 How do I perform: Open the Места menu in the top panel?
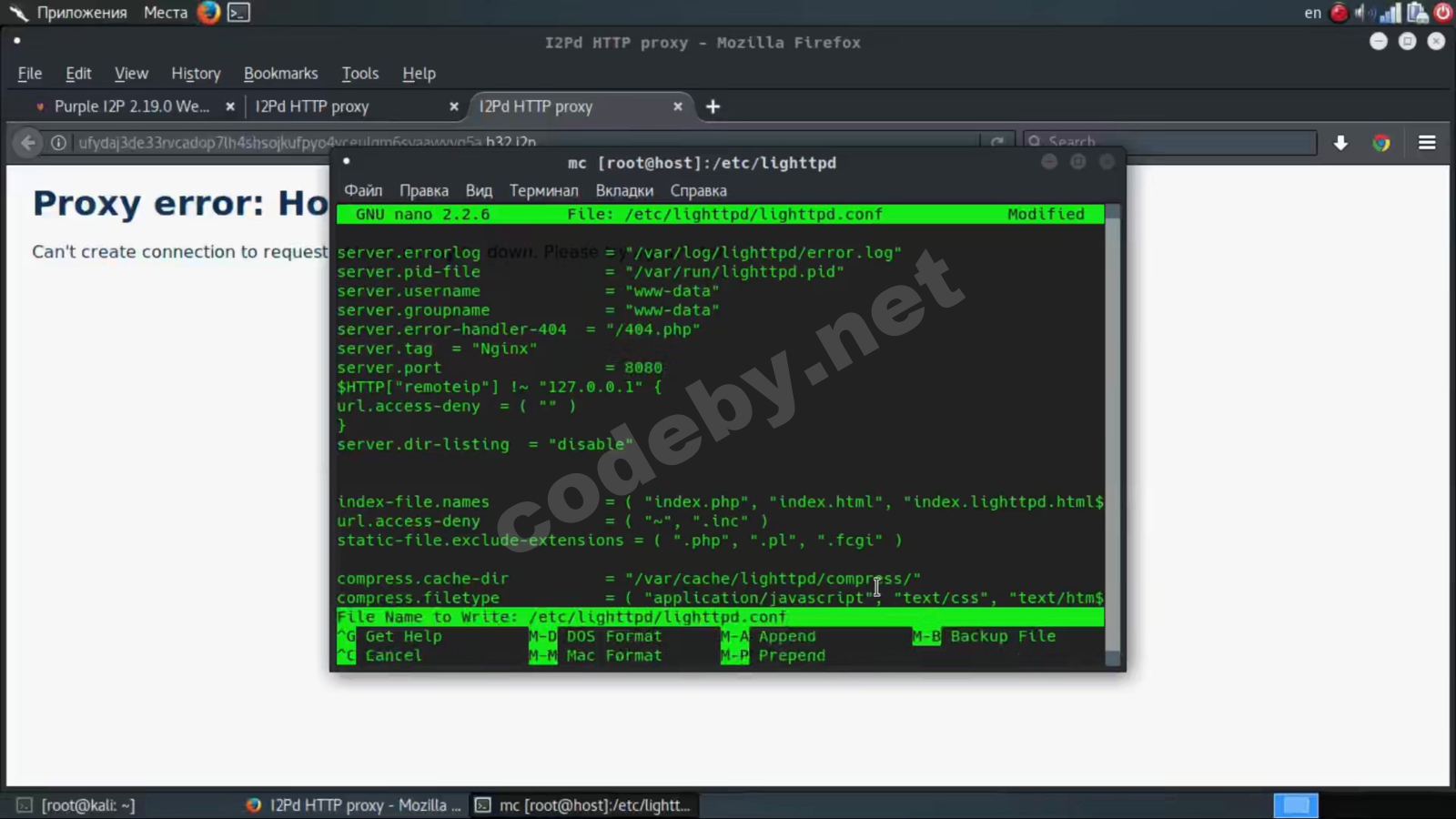pyautogui.click(x=166, y=13)
